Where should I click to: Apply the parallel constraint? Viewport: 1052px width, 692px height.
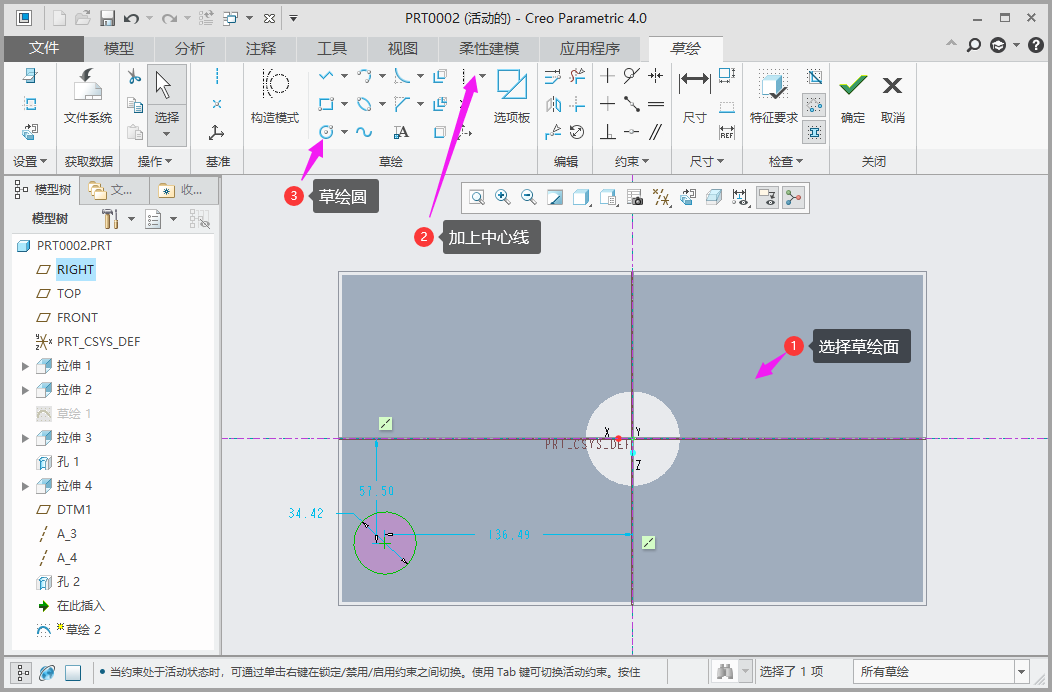click(x=656, y=132)
